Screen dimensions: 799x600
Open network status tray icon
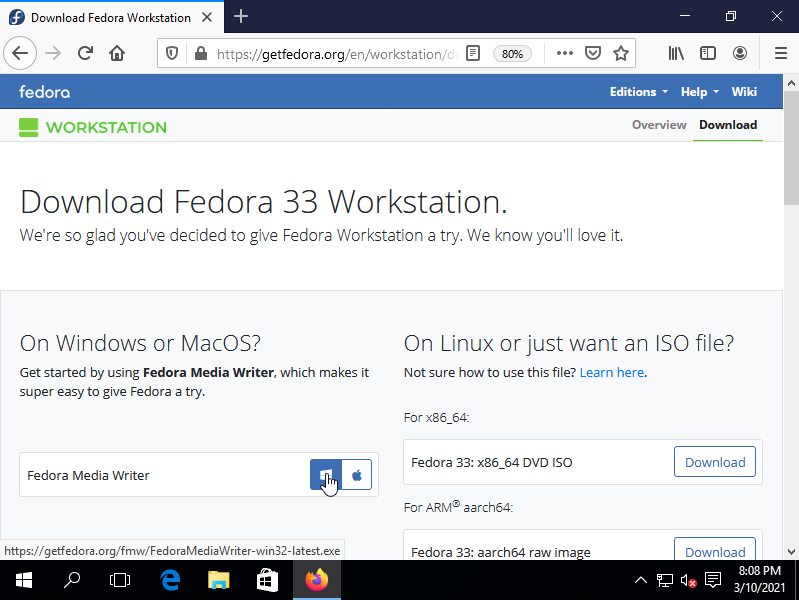(664, 580)
